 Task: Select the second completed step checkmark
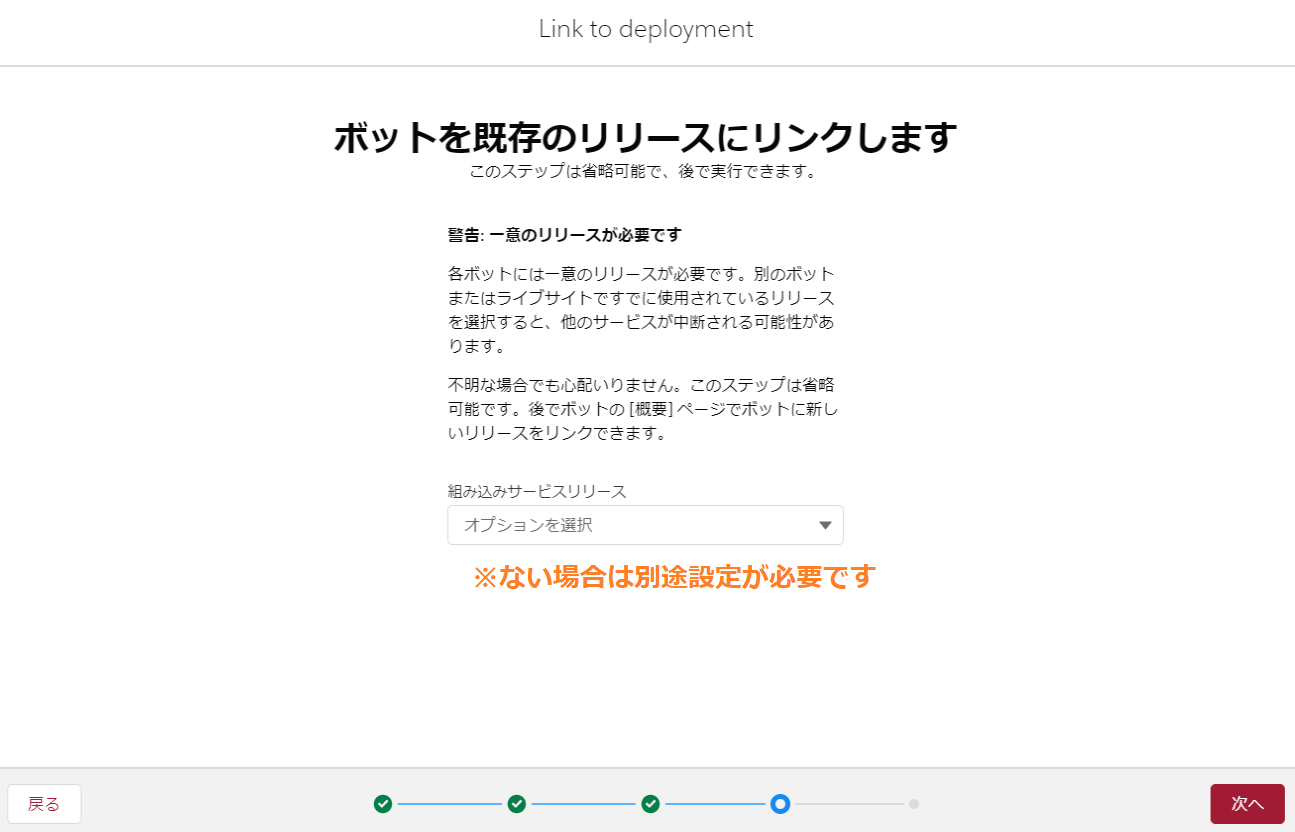tap(516, 804)
